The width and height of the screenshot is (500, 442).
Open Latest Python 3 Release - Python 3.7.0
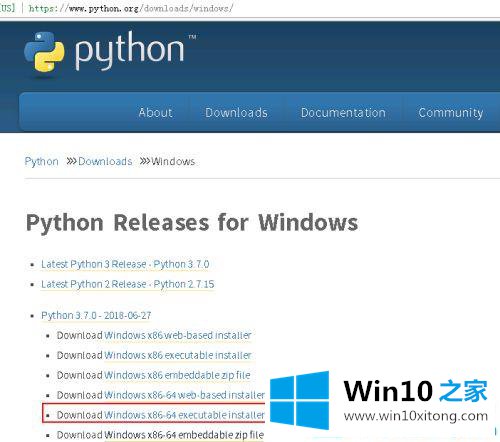[x=125, y=264]
